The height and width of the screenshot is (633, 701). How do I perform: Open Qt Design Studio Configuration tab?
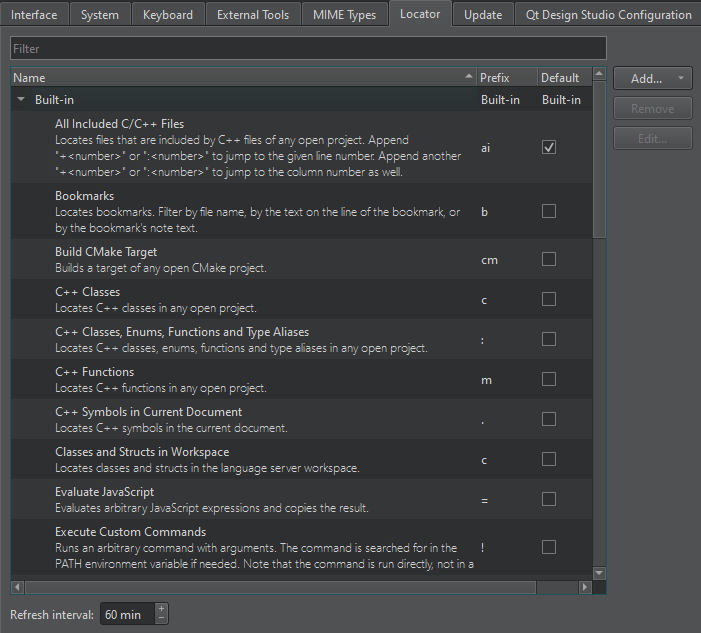click(x=606, y=15)
